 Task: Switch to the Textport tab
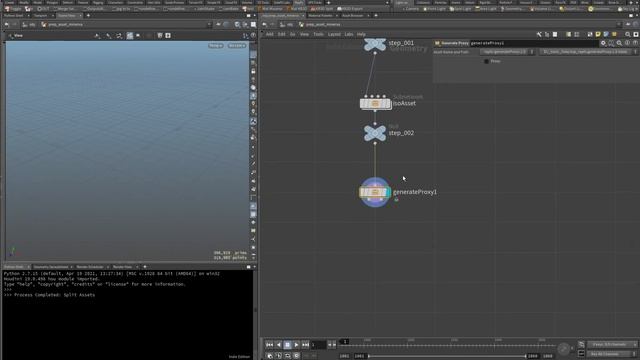pyautogui.click(x=40, y=16)
